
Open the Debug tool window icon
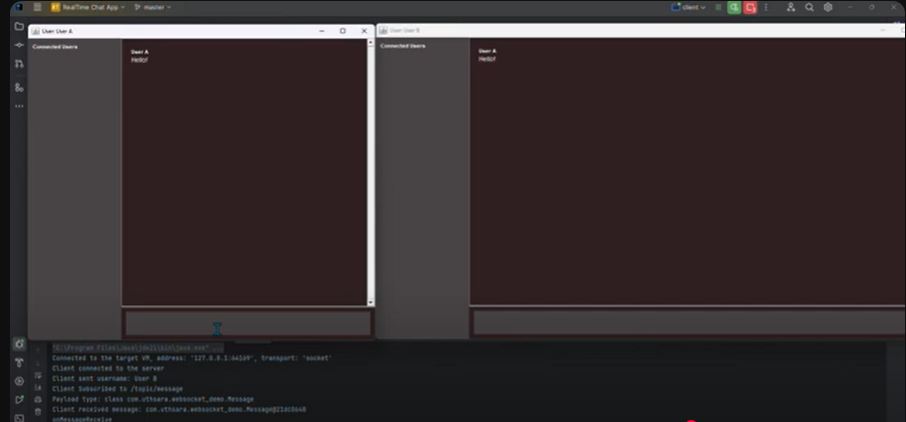tap(19, 344)
